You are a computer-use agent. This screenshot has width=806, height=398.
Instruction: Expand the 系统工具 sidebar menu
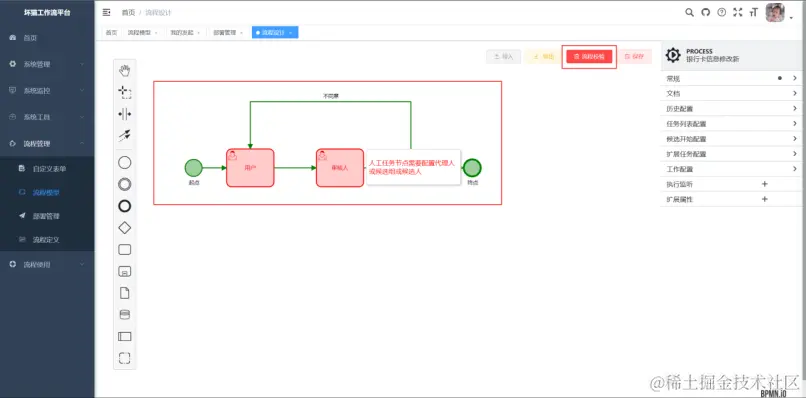[x=47, y=117]
